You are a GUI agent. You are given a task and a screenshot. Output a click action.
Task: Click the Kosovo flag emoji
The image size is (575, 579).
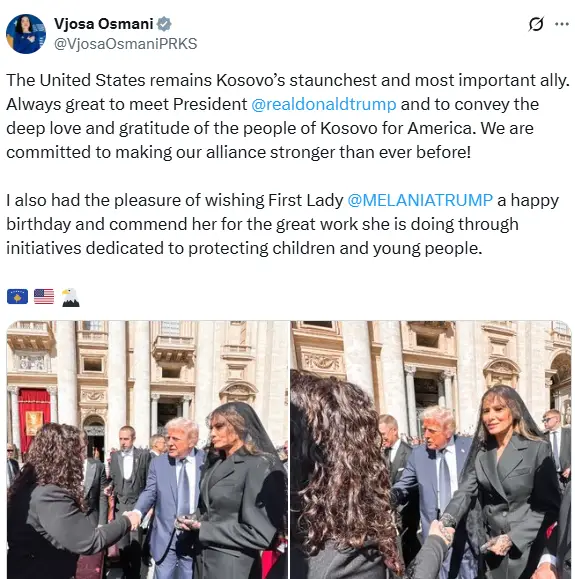[17, 297]
